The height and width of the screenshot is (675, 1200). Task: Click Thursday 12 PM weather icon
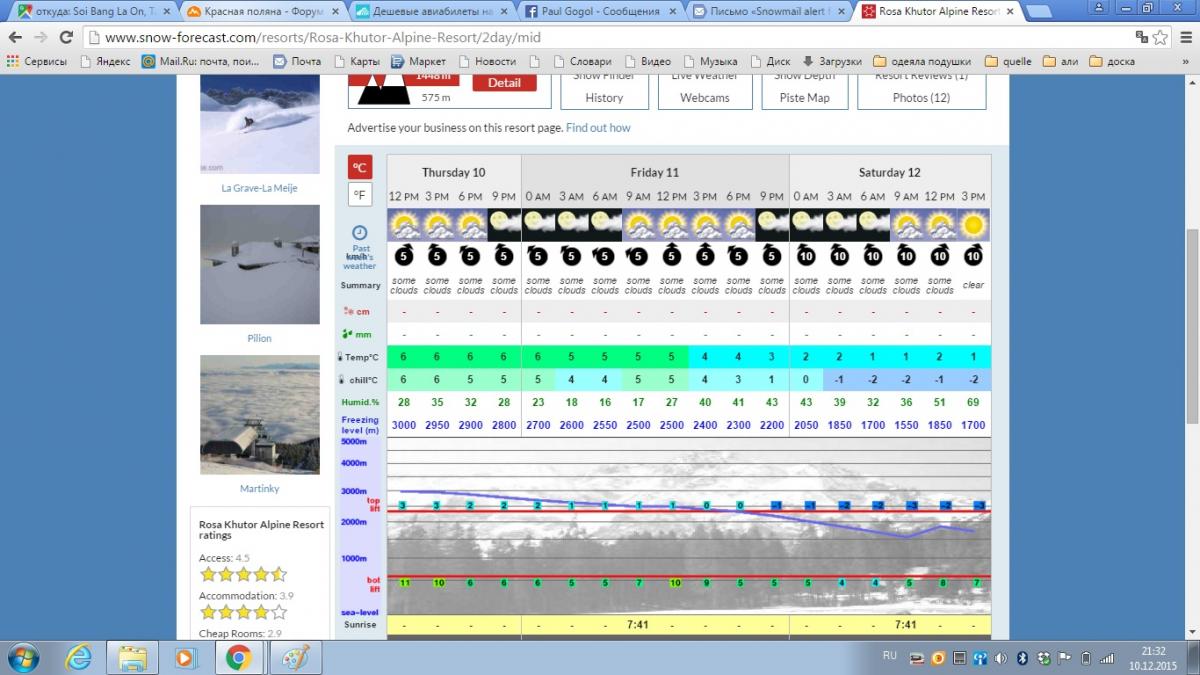(x=404, y=224)
